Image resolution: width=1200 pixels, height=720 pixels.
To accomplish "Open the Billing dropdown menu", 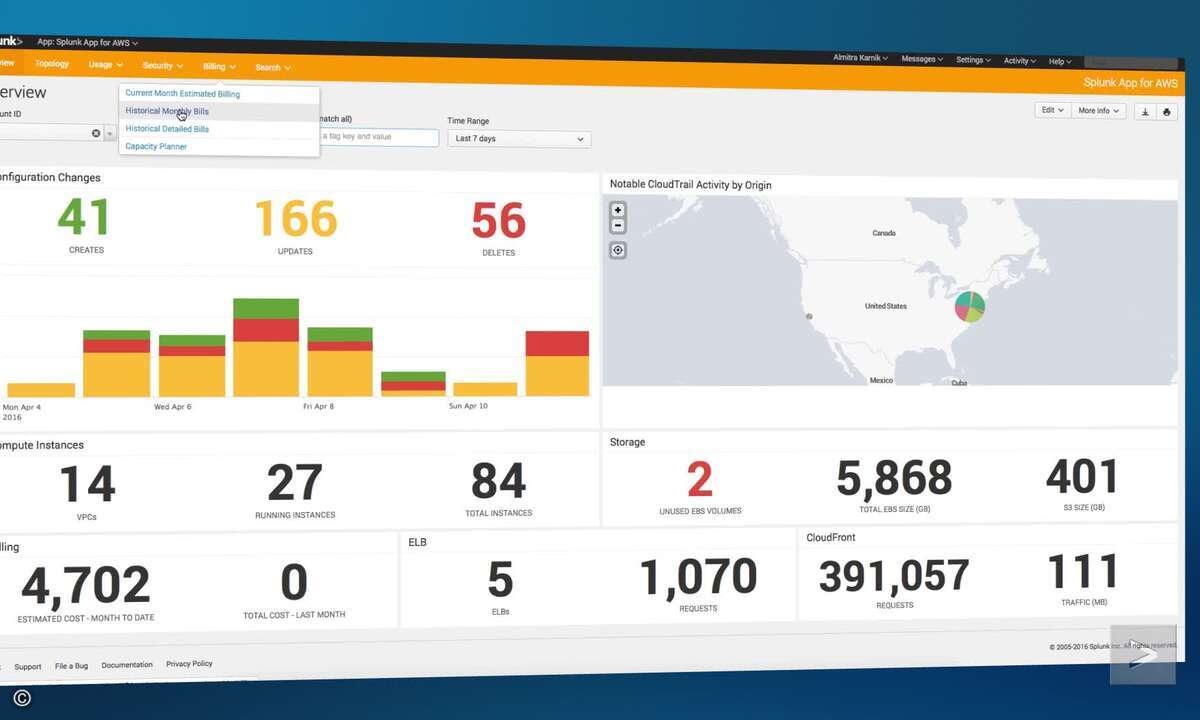I will [219, 67].
